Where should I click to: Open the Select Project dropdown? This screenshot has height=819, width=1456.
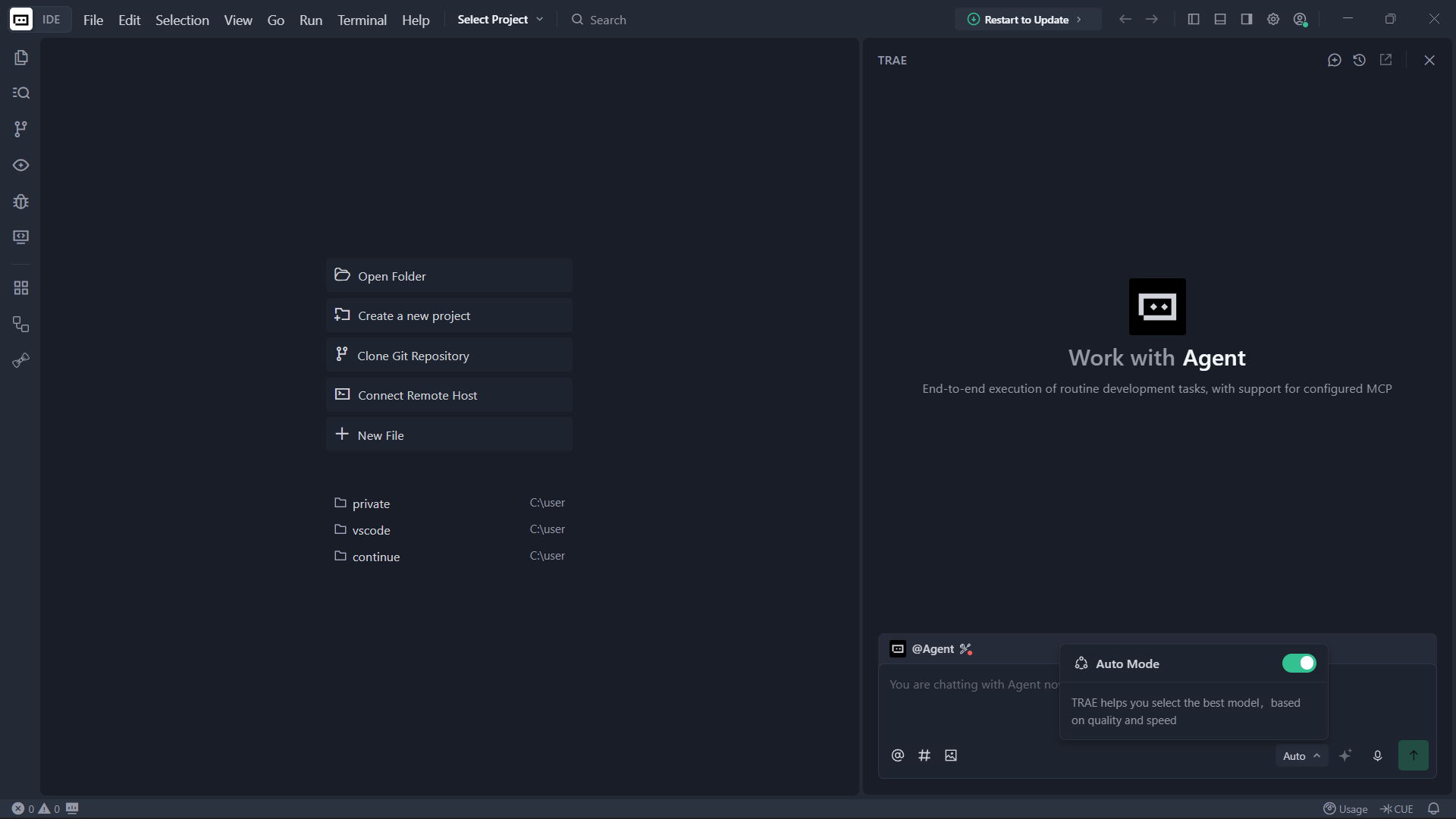(500, 20)
